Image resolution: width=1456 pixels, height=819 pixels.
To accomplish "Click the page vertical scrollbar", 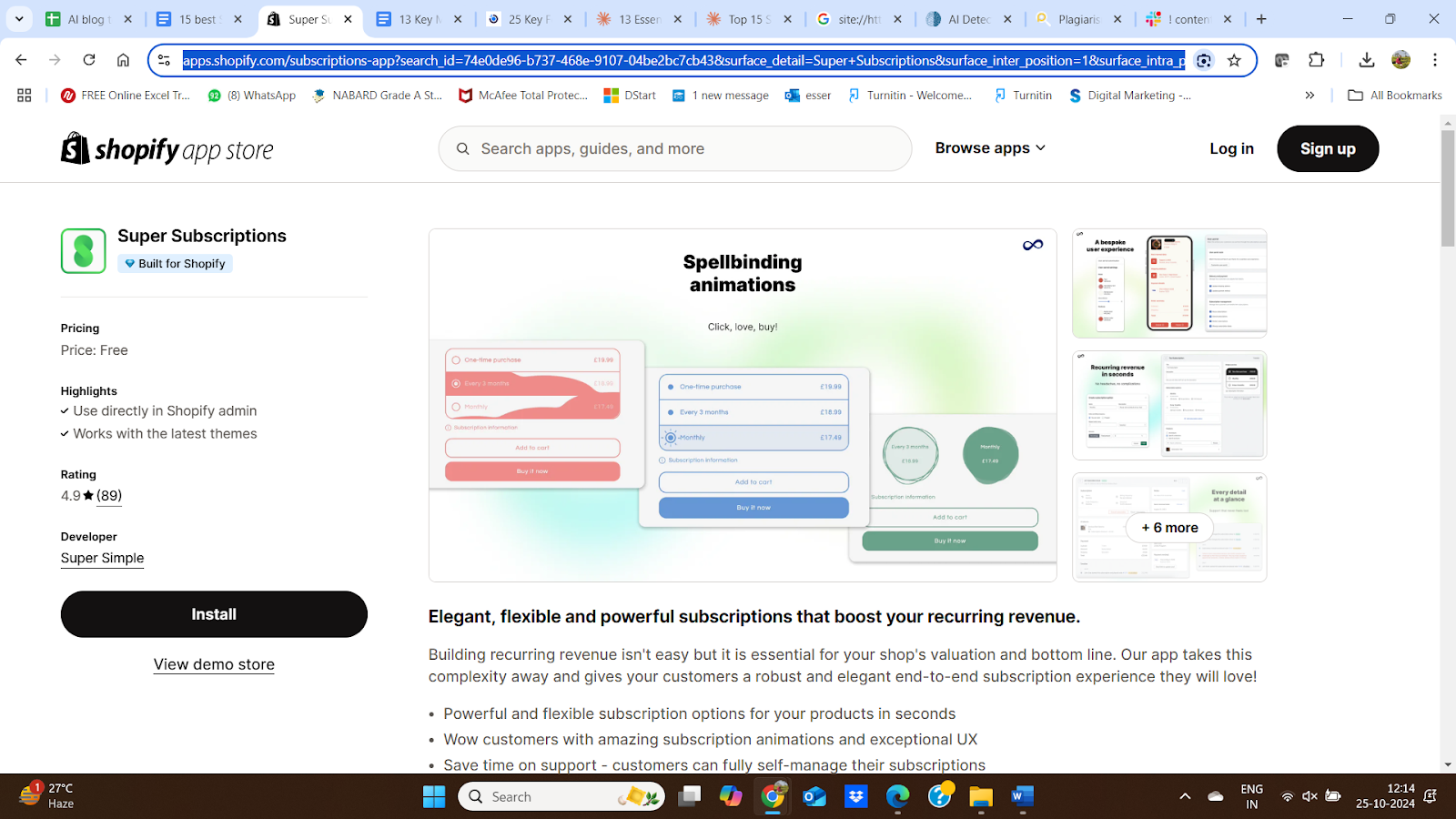I will click(1448, 188).
